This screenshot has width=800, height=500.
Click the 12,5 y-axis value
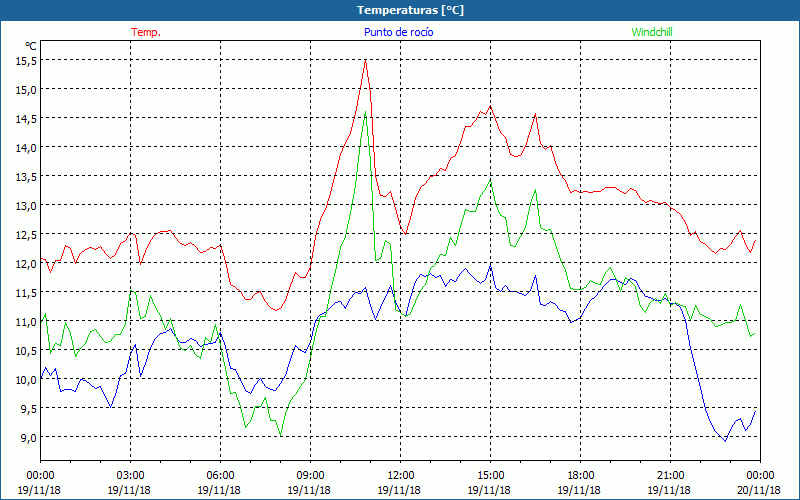(27, 235)
